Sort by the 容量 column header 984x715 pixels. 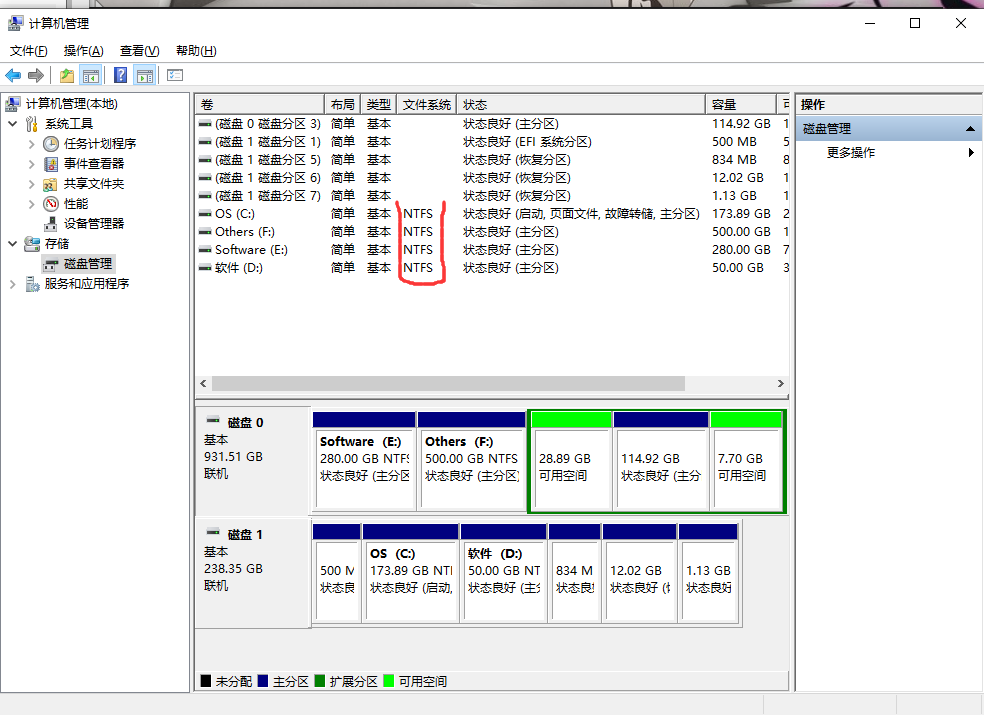[x=741, y=104]
